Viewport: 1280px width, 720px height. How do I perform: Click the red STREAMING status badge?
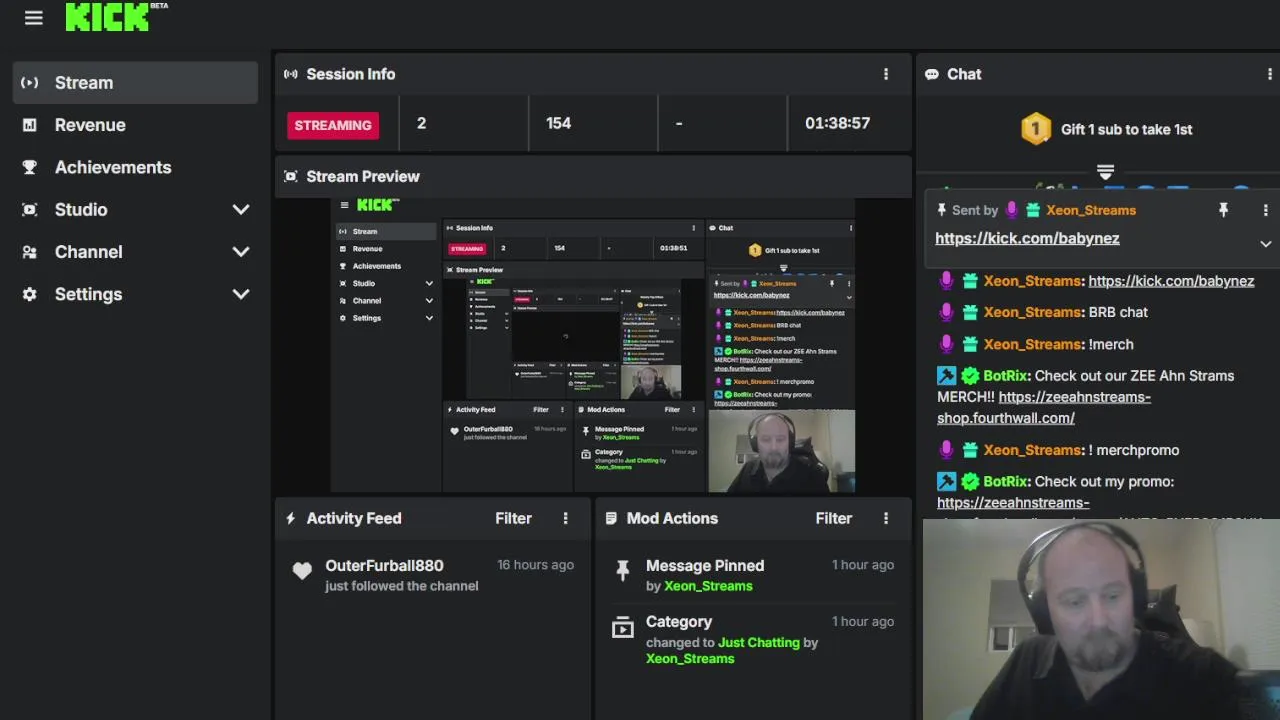pos(333,125)
